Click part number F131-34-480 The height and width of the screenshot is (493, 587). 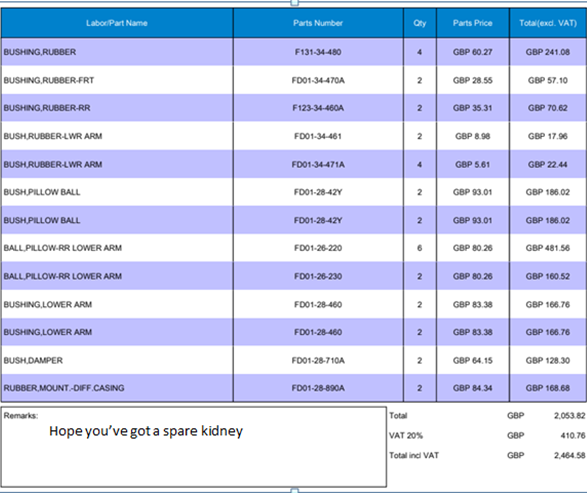pos(318,52)
